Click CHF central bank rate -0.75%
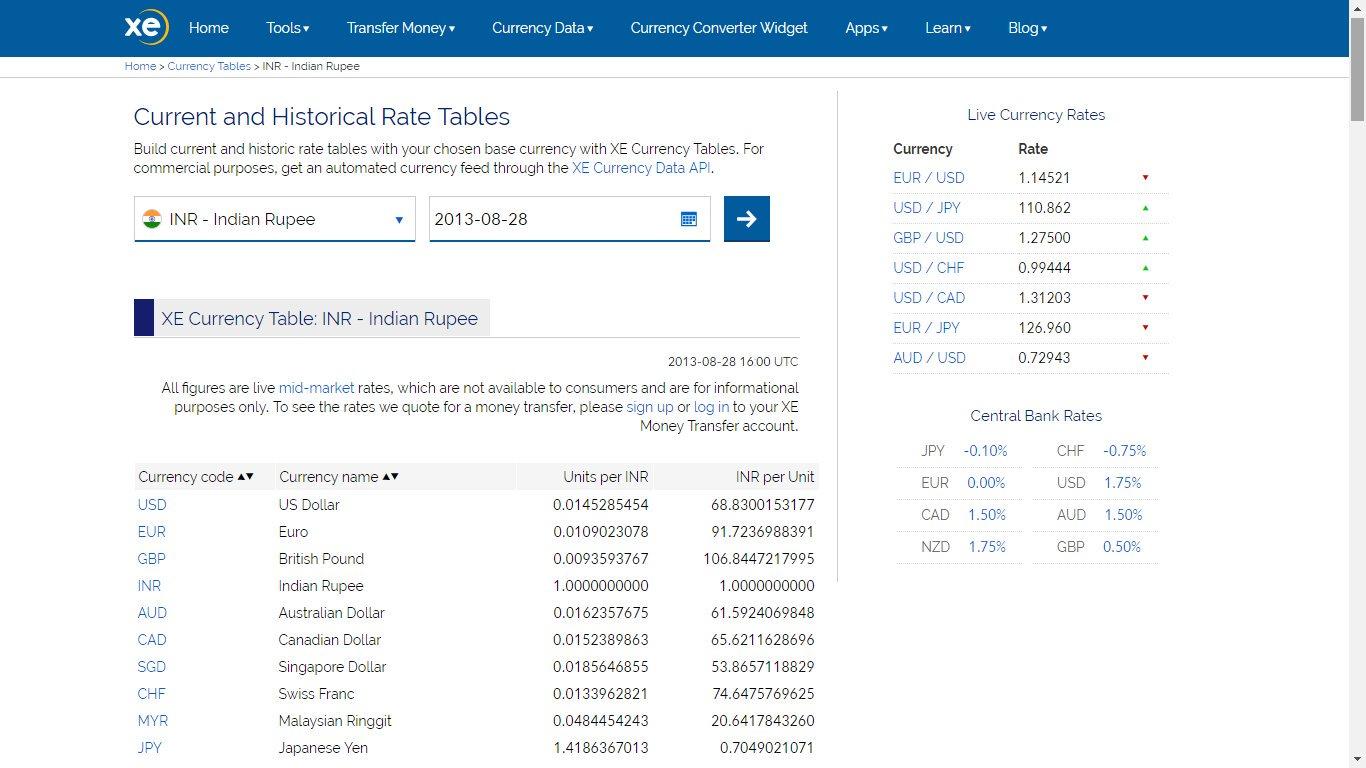 pyautogui.click(x=1125, y=451)
